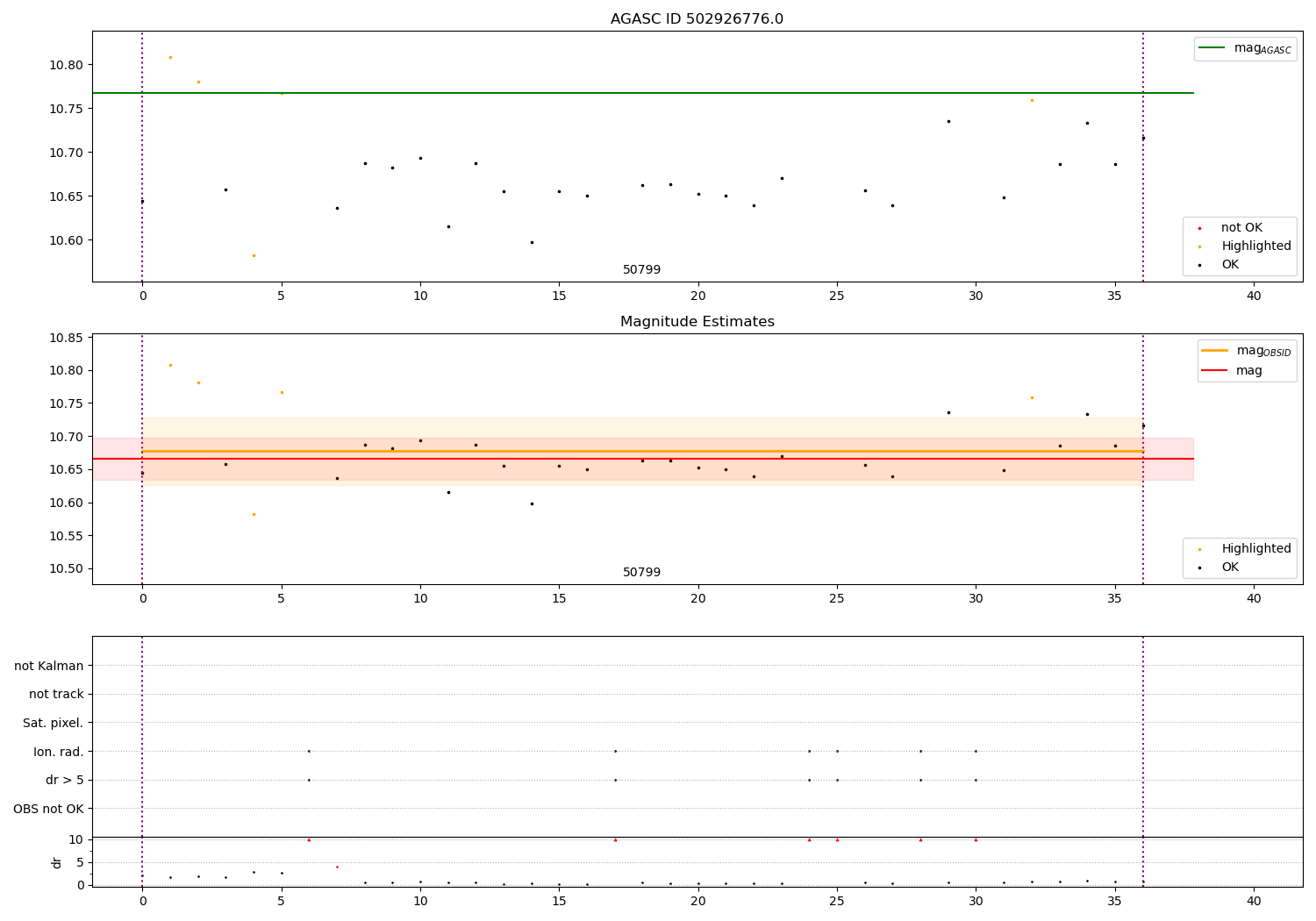
Task: Click the 'dr > 5' axis label
Action: pyautogui.click(x=65, y=781)
